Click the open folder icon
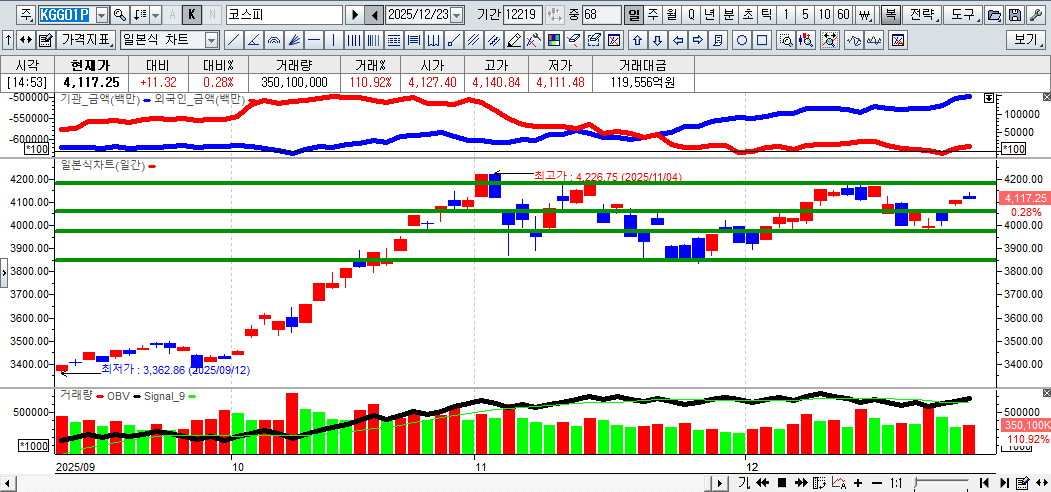1051x492 pixels. 994,15
